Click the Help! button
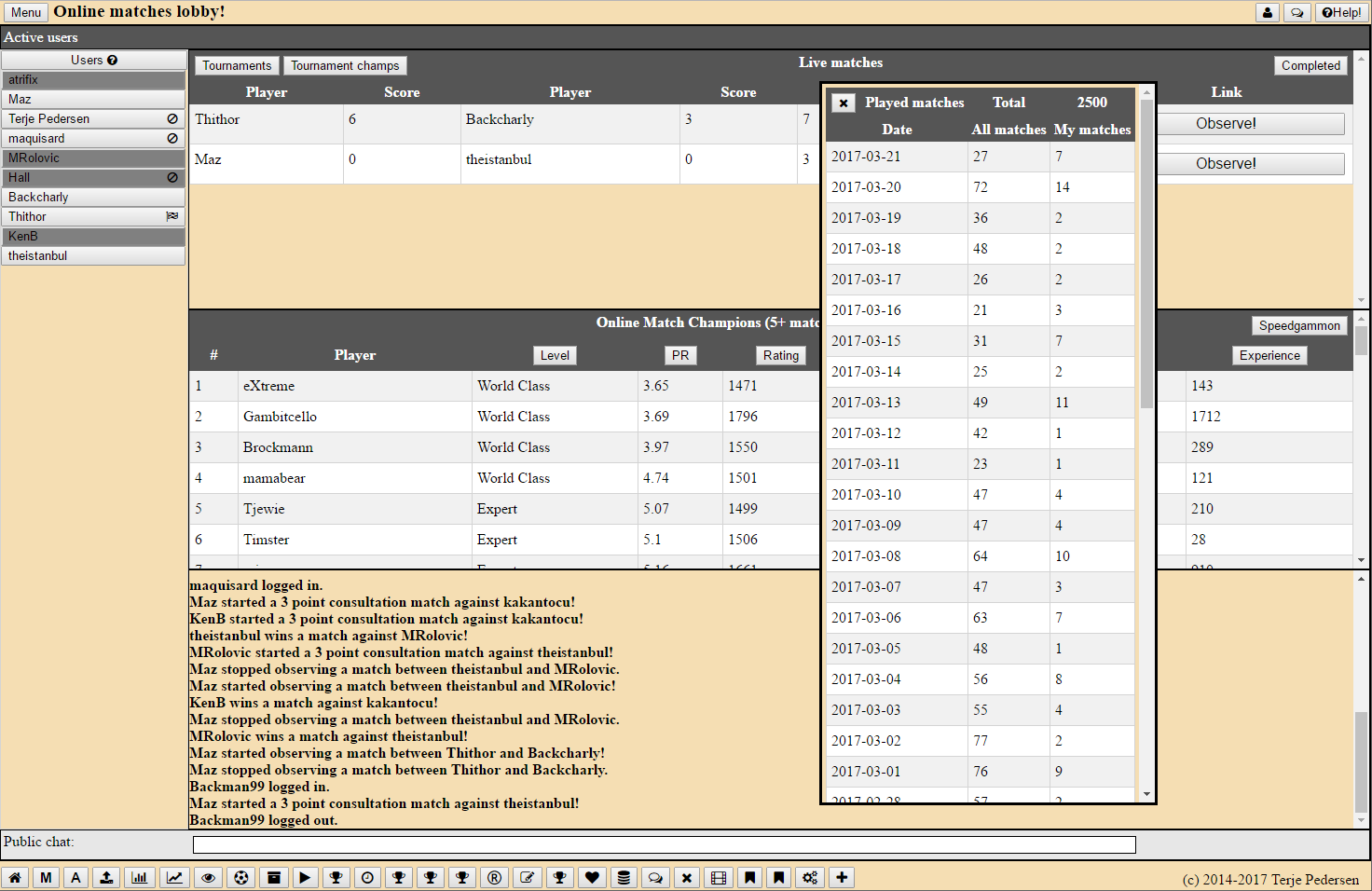This screenshot has width=1372, height=891. coord(1341,12)
